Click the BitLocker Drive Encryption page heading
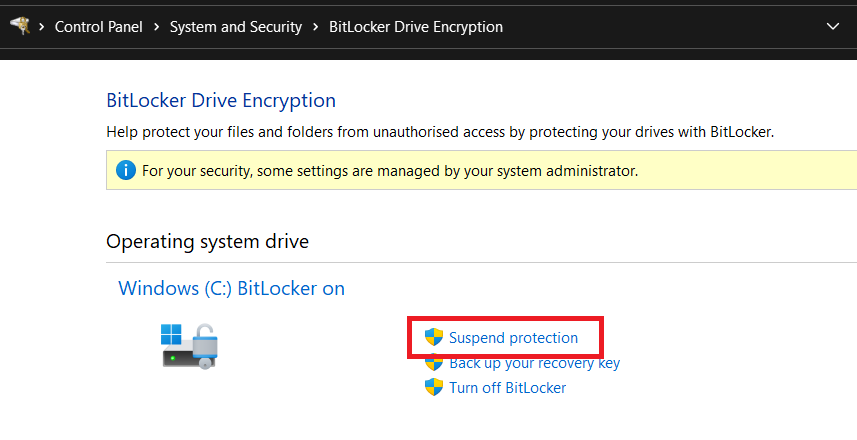 pyautogui.click(x=221, y=100)
